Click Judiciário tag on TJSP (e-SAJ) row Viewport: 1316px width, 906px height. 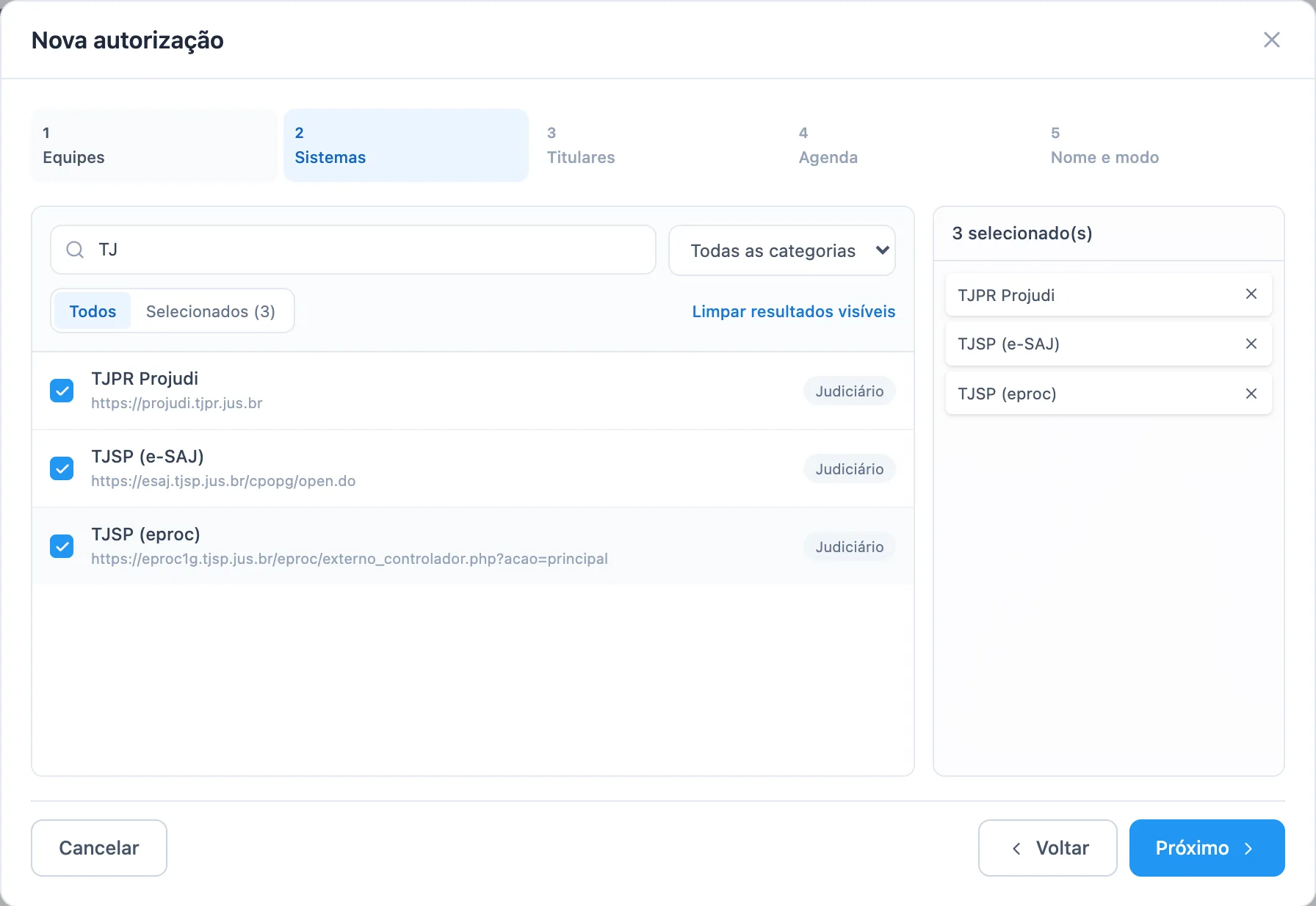click(x=850, y=469)
